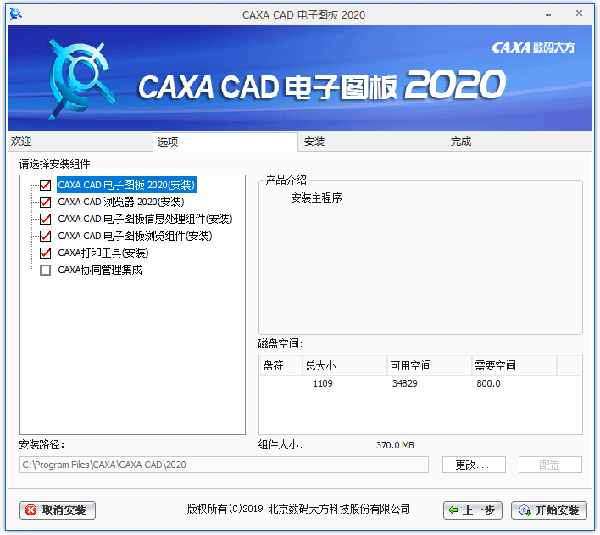Click required space value 800.0
Screen dimensions: 600x535
point(488,384)
